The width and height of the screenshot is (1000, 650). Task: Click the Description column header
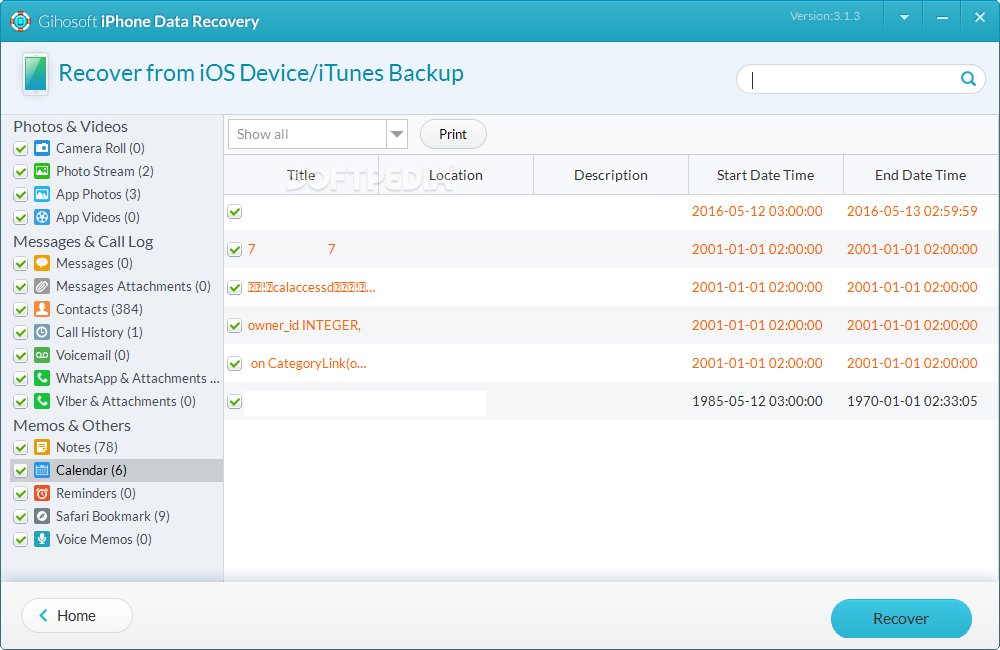[611, 175]
